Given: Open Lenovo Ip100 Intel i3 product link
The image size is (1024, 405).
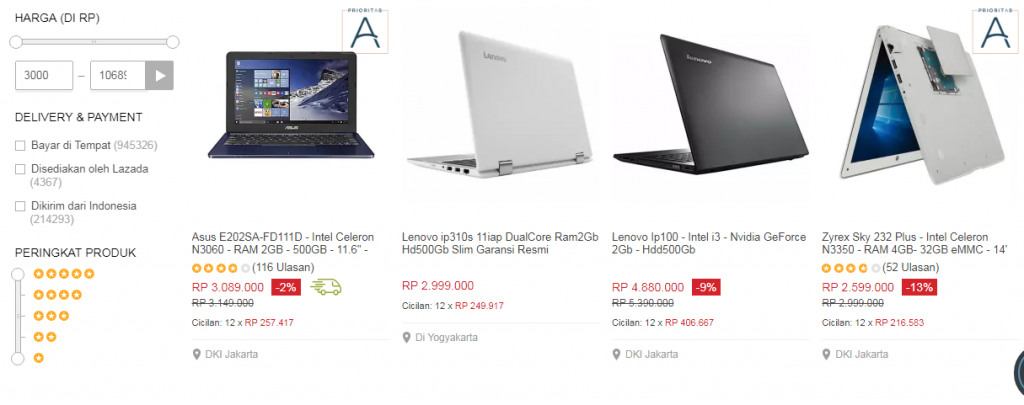Looking at the screenshot, I should [709, 243].
